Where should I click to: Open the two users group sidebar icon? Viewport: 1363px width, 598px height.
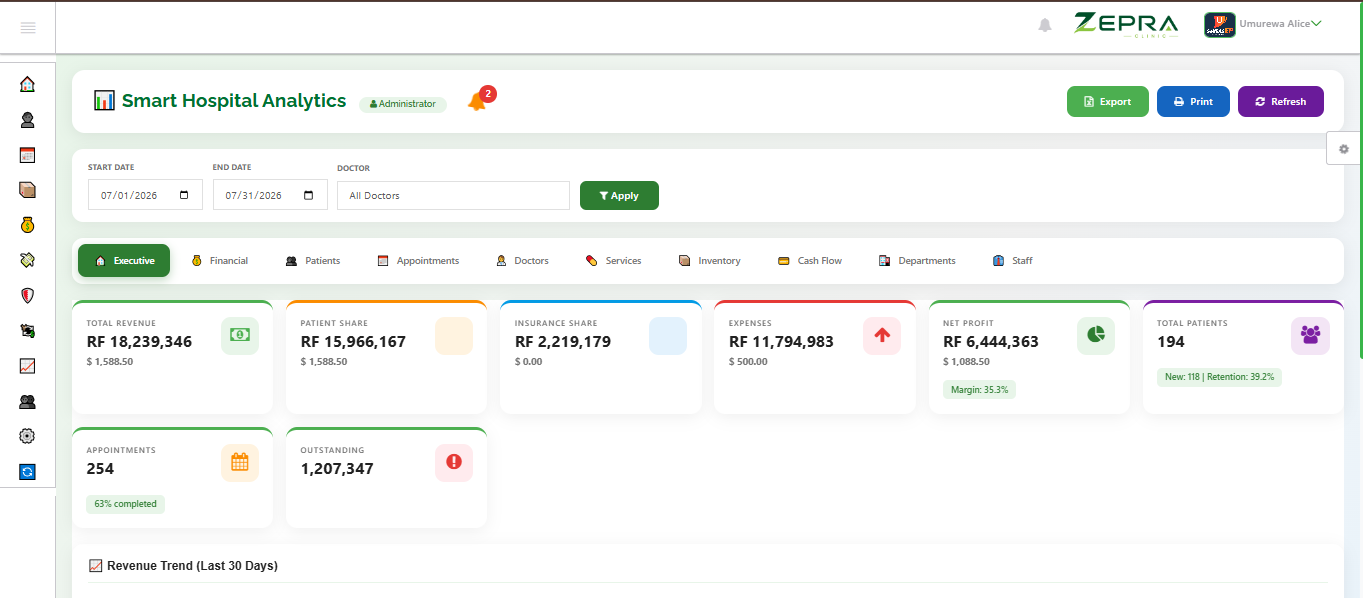coord(28,401)
